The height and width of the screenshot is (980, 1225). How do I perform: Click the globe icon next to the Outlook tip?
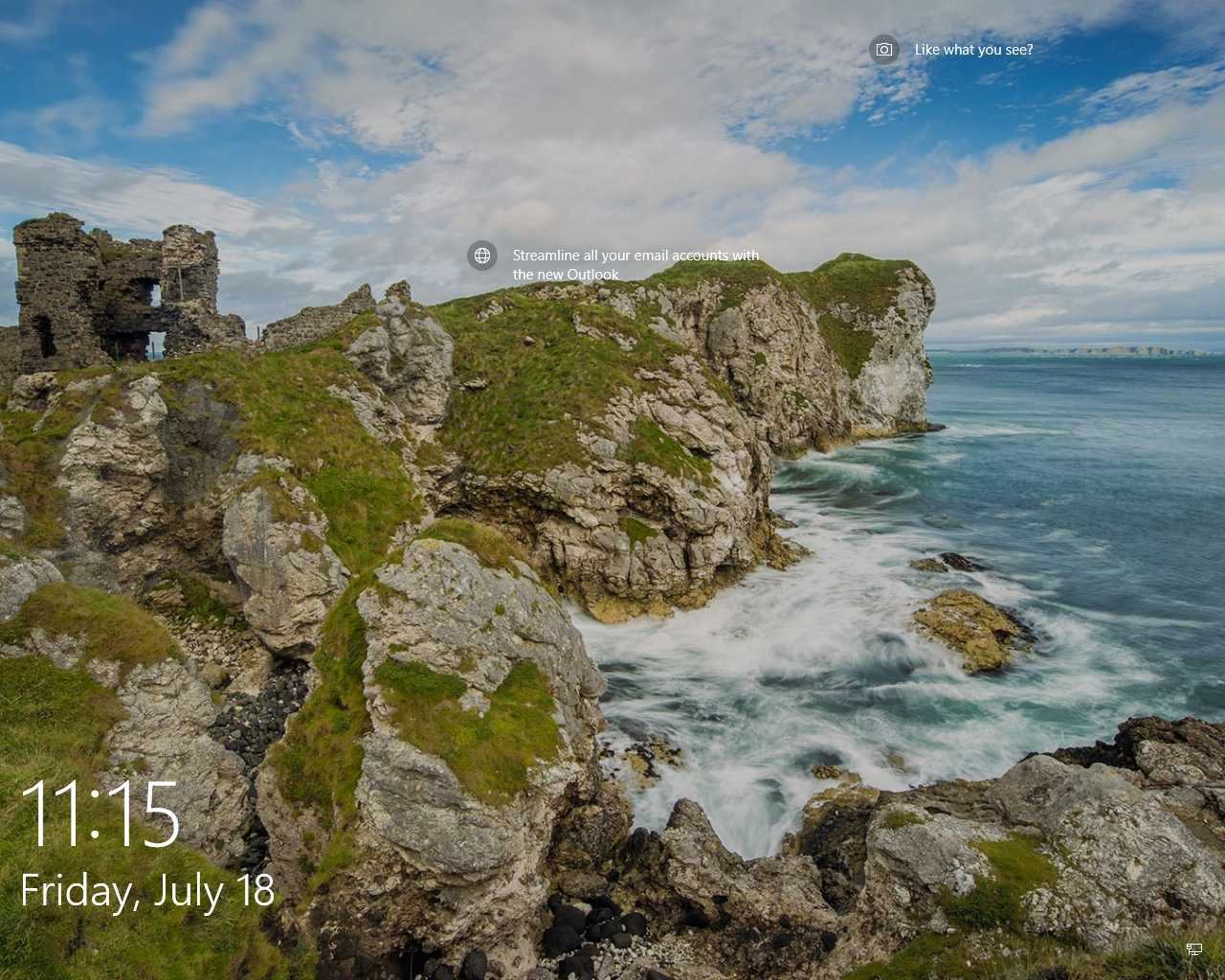coord(482,256)
